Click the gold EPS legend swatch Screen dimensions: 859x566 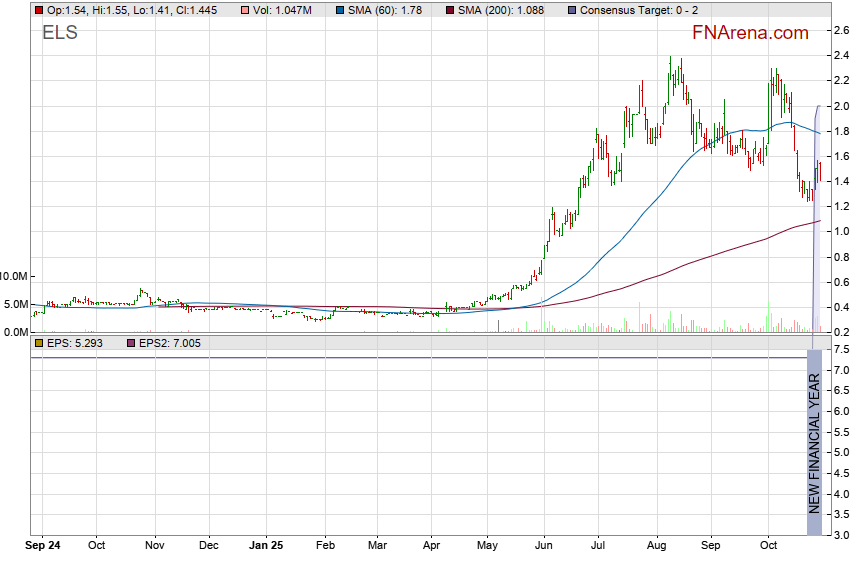click(x=38, y=343)
